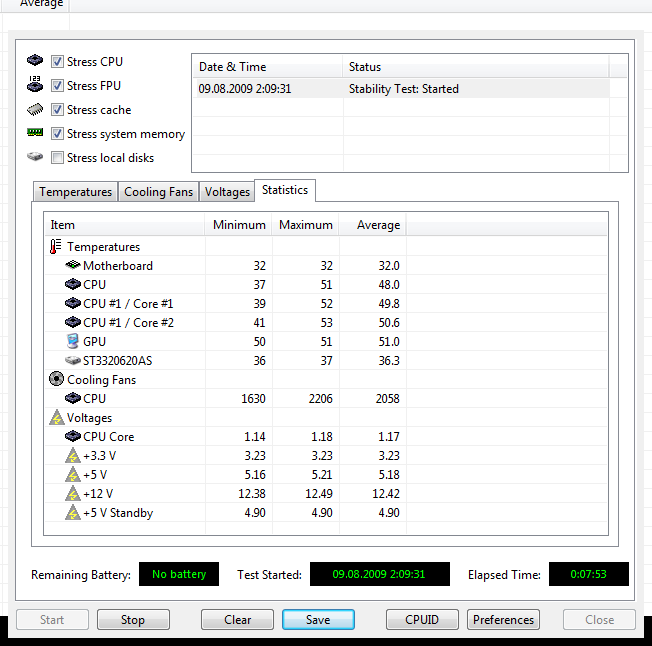Uncheck the Stress CPU checkbox
The width and height of the screenshot is (652, 646).
pos(58,62)
